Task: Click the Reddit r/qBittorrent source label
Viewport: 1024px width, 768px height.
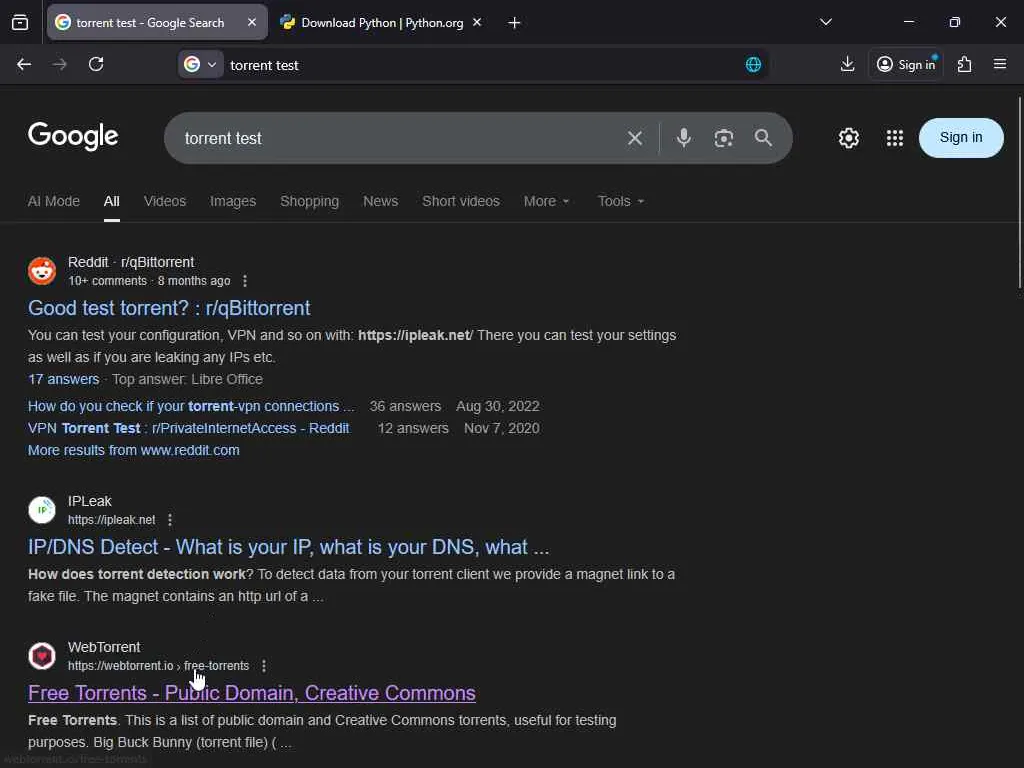Action: coord(131,262)
